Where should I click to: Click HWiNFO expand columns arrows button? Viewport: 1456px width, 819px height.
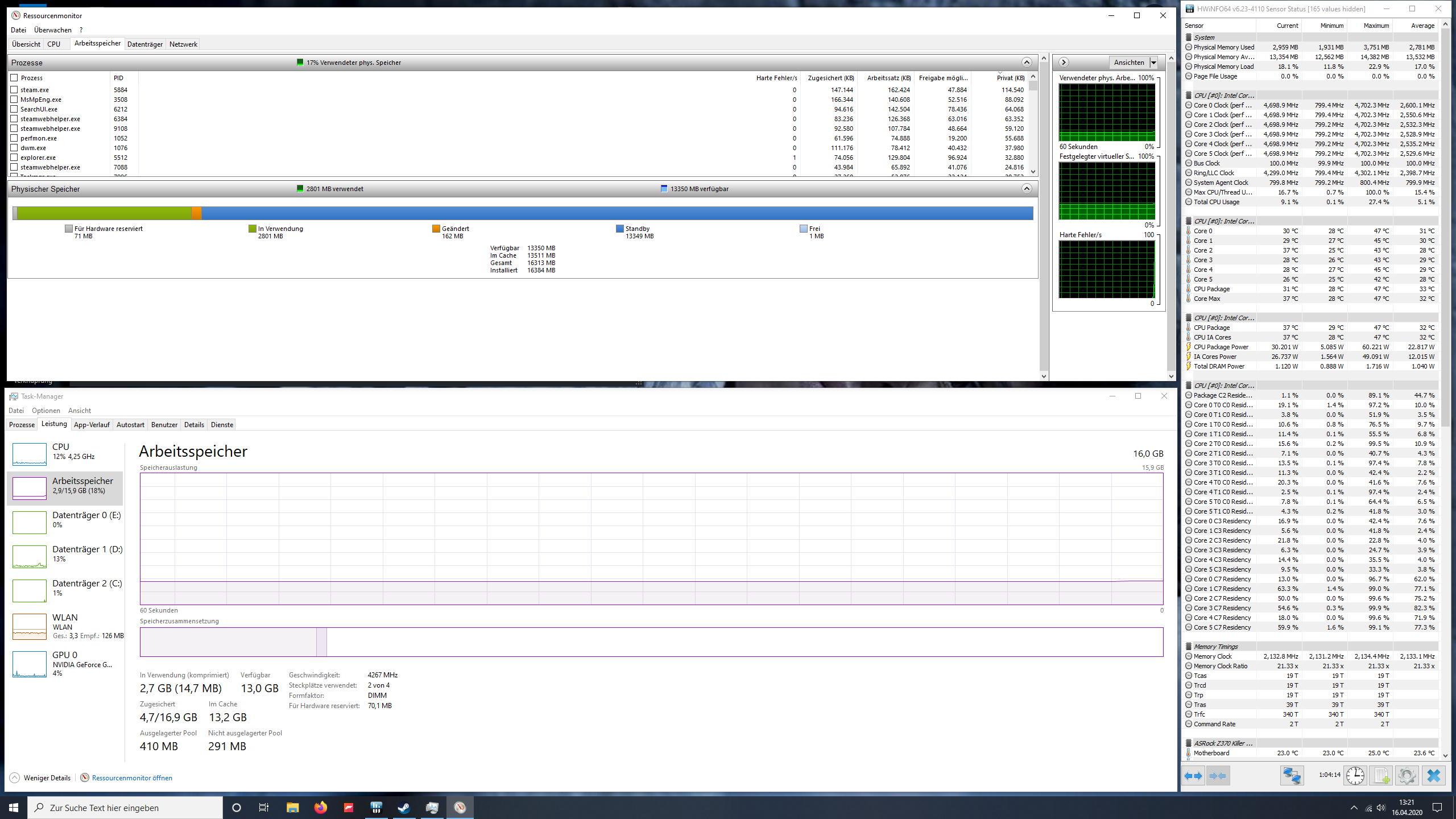tap(1193, 776)
